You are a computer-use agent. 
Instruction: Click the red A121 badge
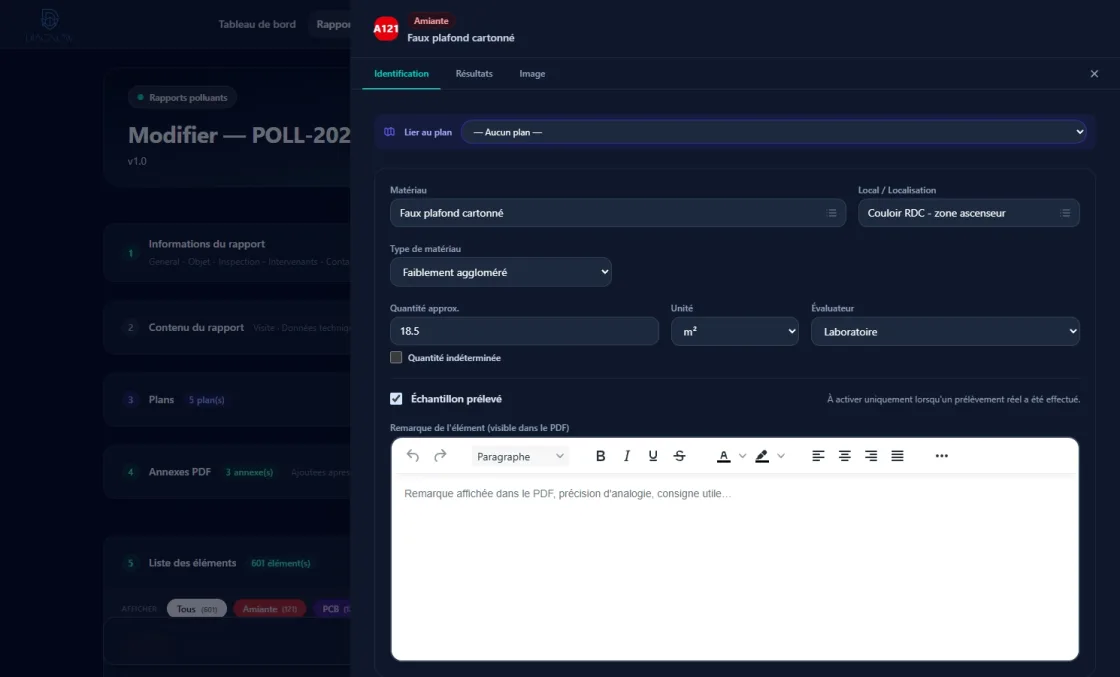click(386, 29)
